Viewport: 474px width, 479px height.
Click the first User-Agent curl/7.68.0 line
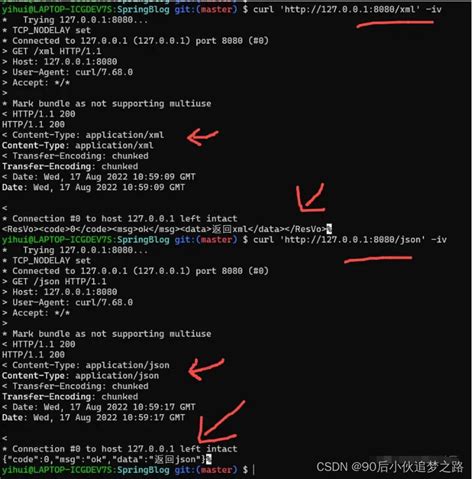(x=67, y=72)
